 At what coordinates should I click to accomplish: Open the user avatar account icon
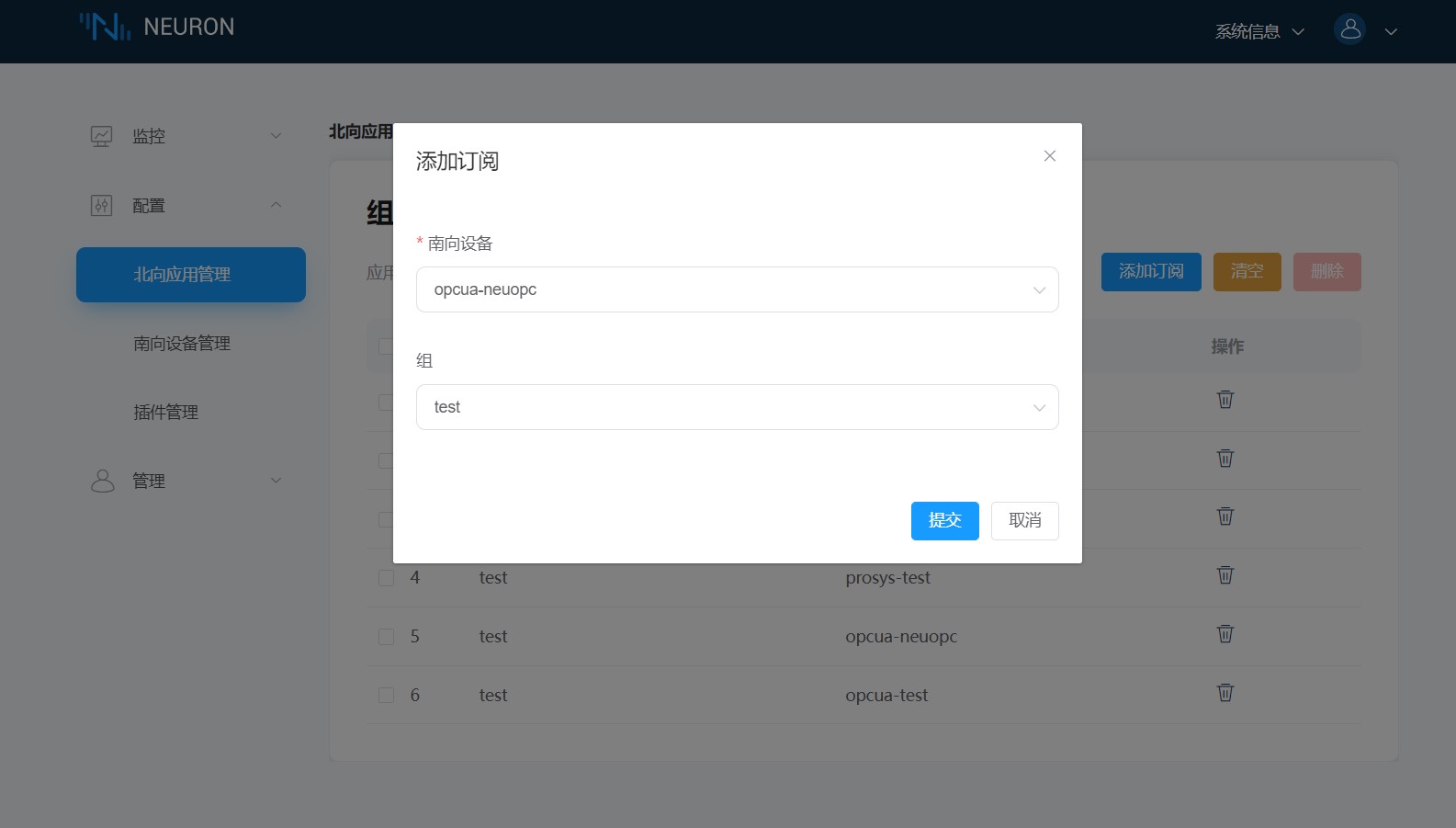(1349, 30)
